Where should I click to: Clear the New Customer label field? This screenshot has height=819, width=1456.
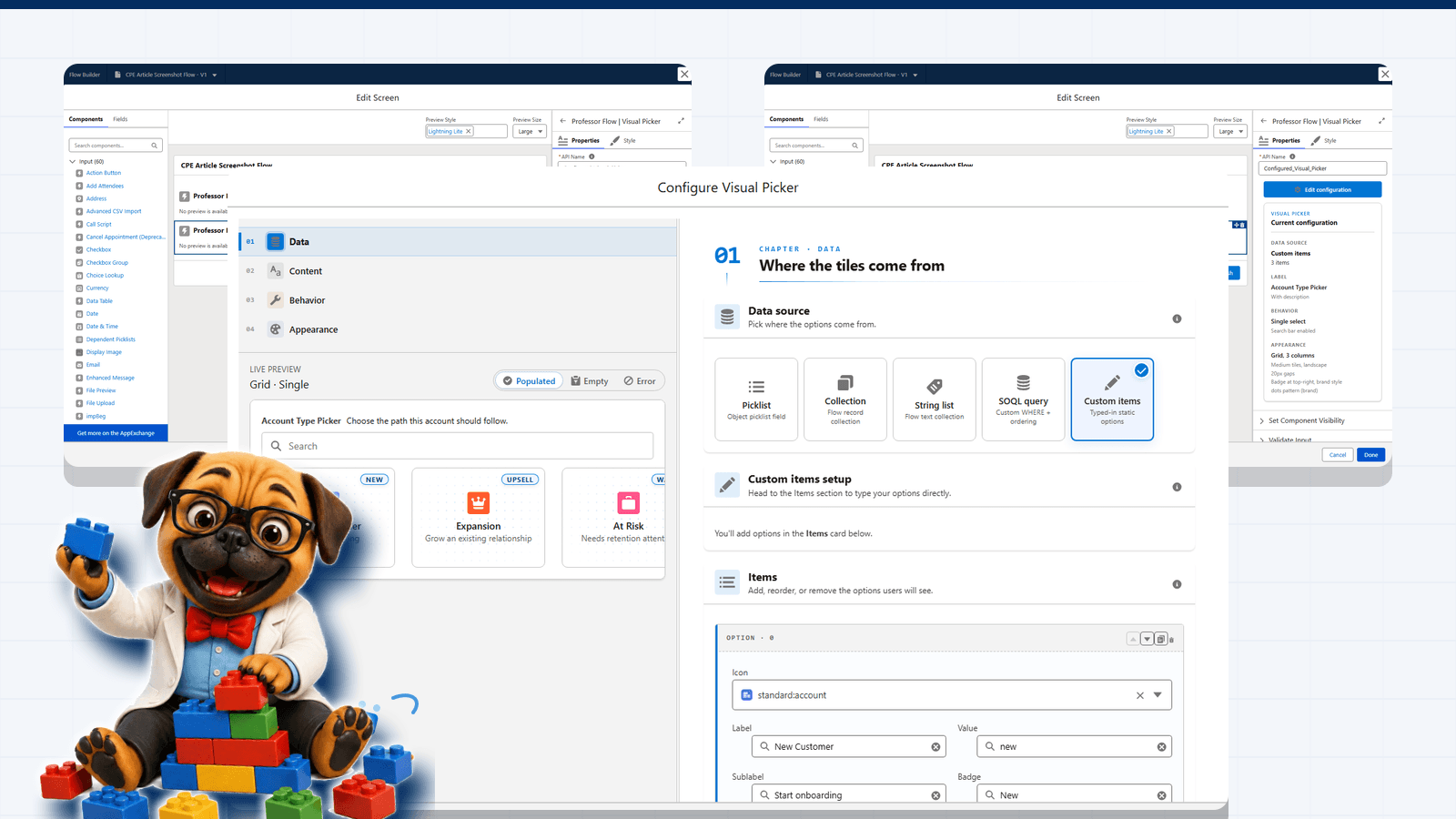(935, 745)
